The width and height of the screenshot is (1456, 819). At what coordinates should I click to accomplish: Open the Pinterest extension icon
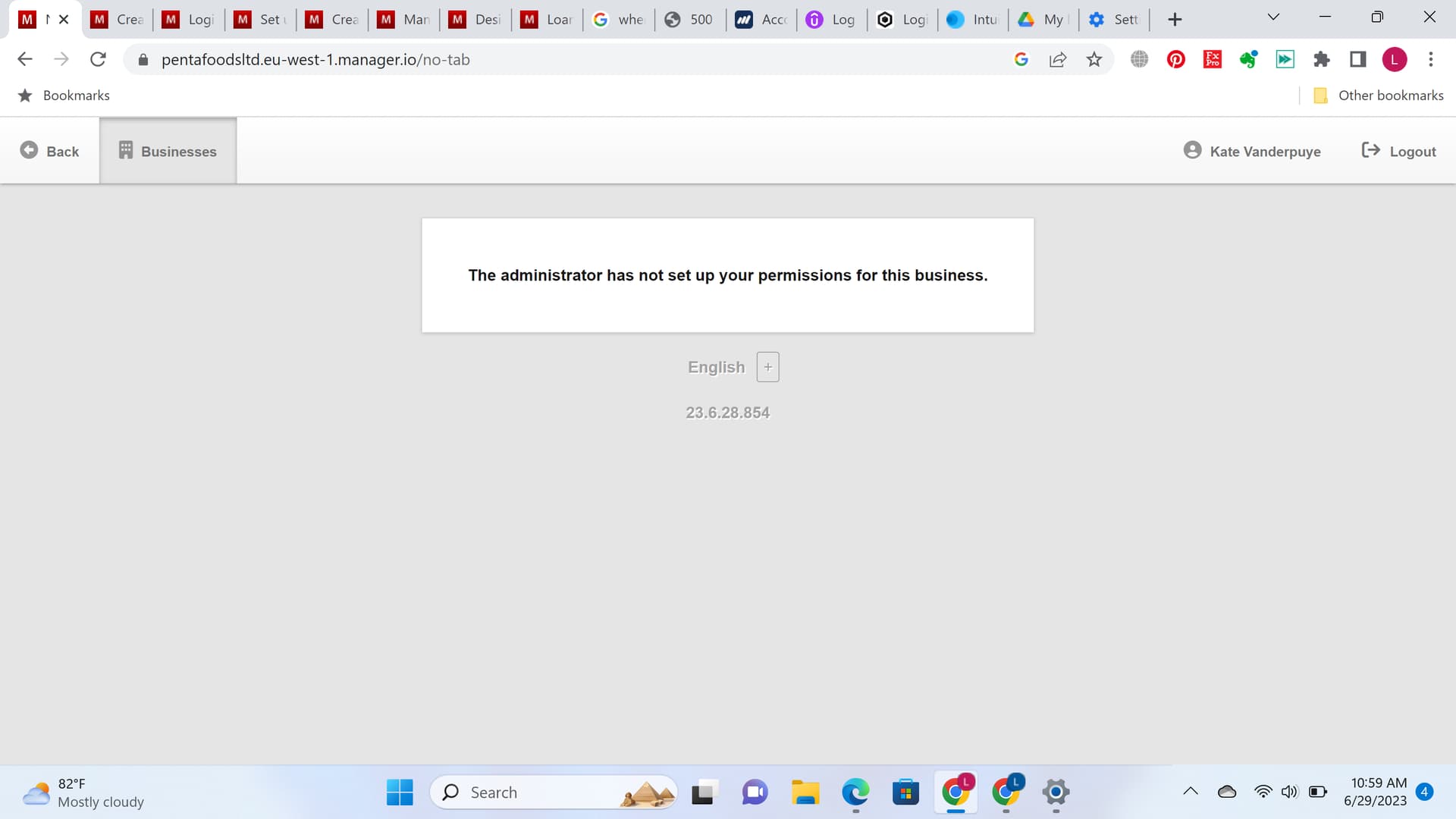pos(1175,59)
